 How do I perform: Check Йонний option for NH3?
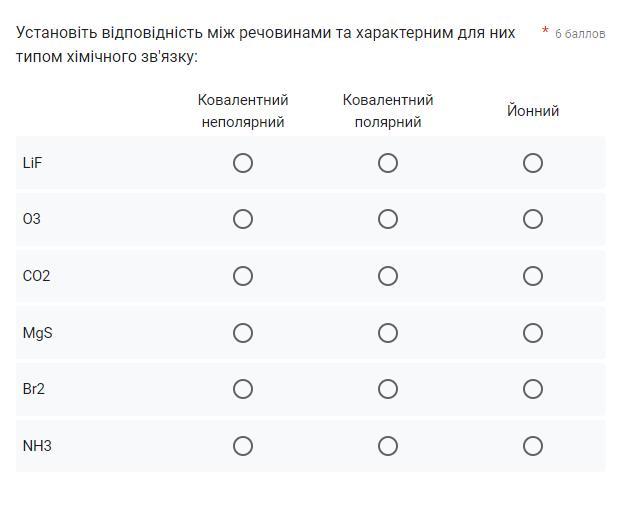(x=533, y=446)
